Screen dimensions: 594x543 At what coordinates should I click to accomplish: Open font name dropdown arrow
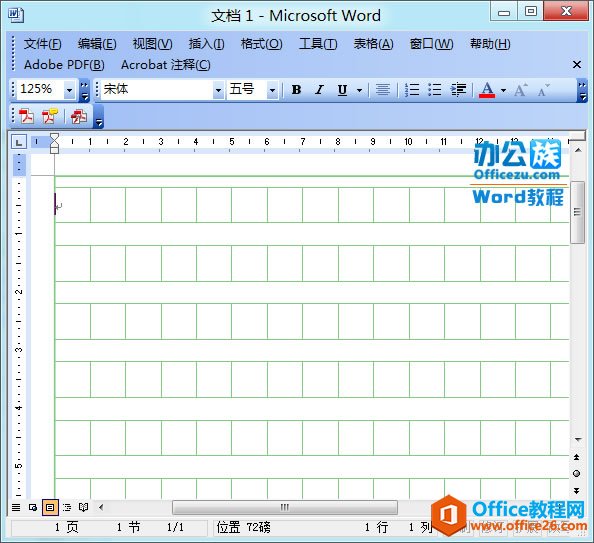point(218,91)
